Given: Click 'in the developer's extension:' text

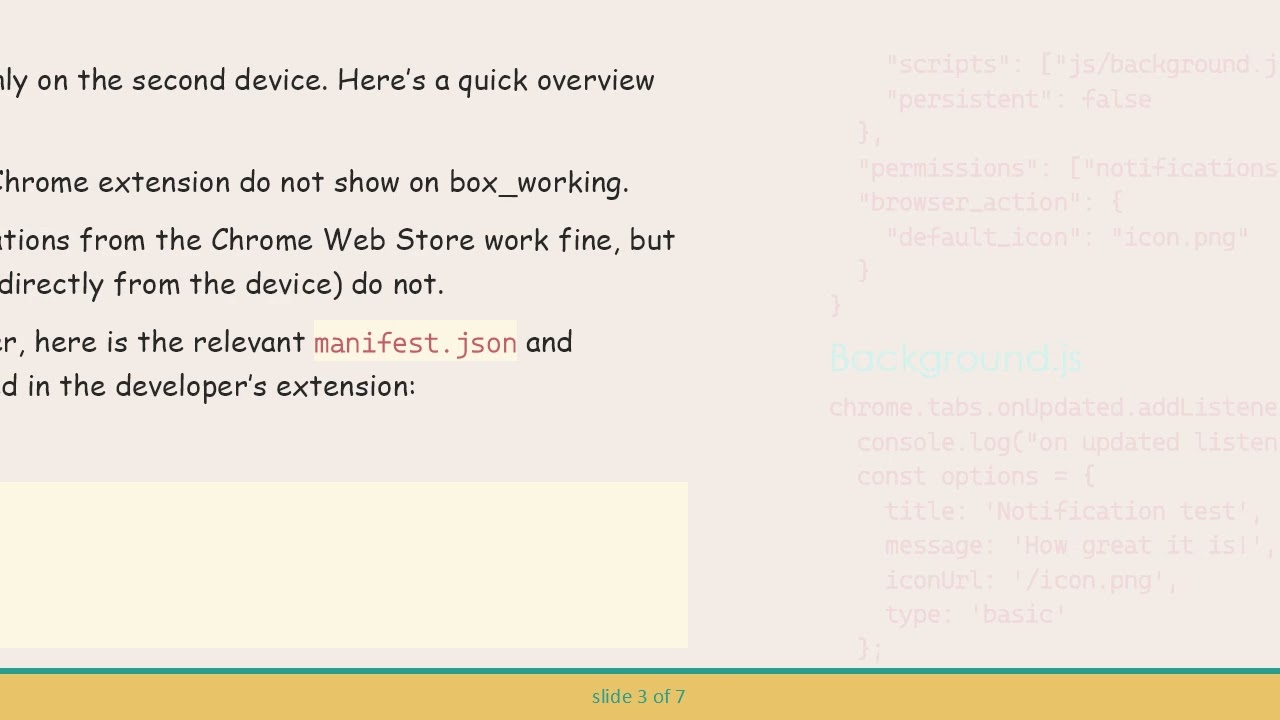Looking at the screenshot, I should (x=207, y=387).
